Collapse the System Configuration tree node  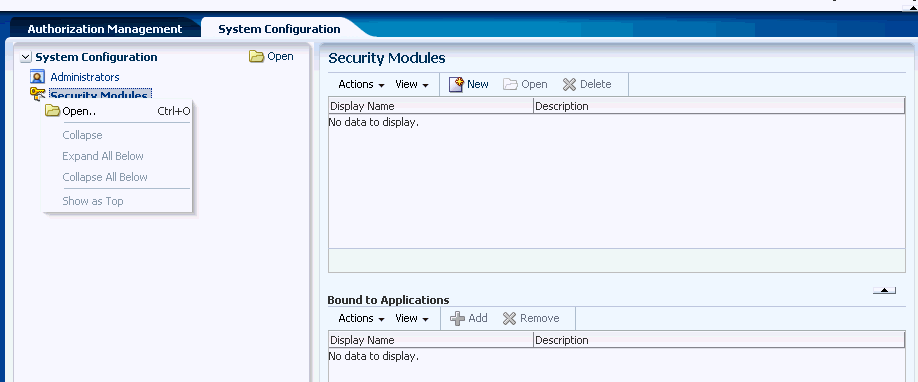tap(25, 57)
